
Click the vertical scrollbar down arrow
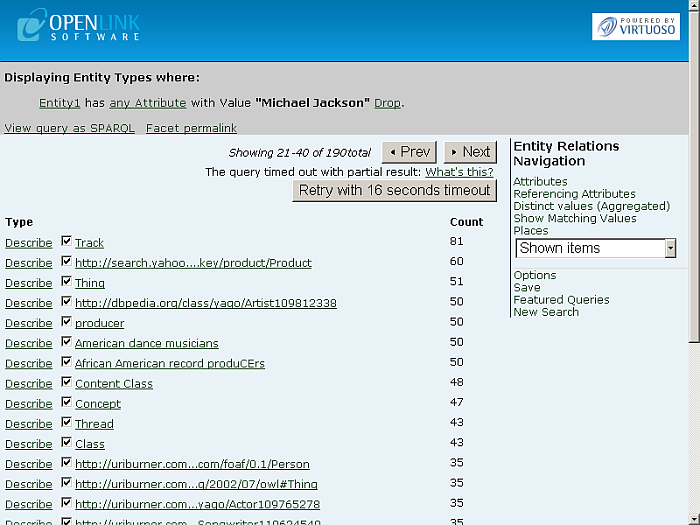coord(694,517)
